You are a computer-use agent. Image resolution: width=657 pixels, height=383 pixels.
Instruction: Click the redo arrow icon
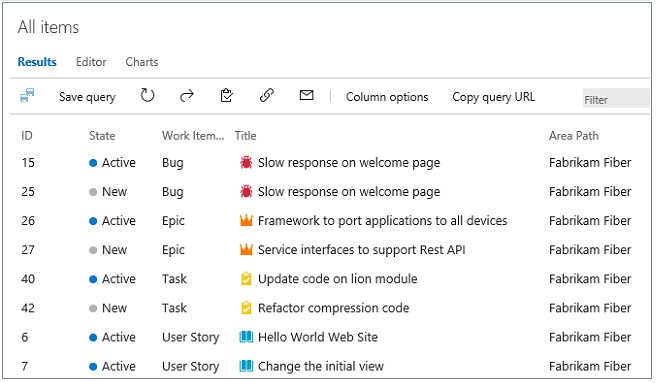pos(186,96)
